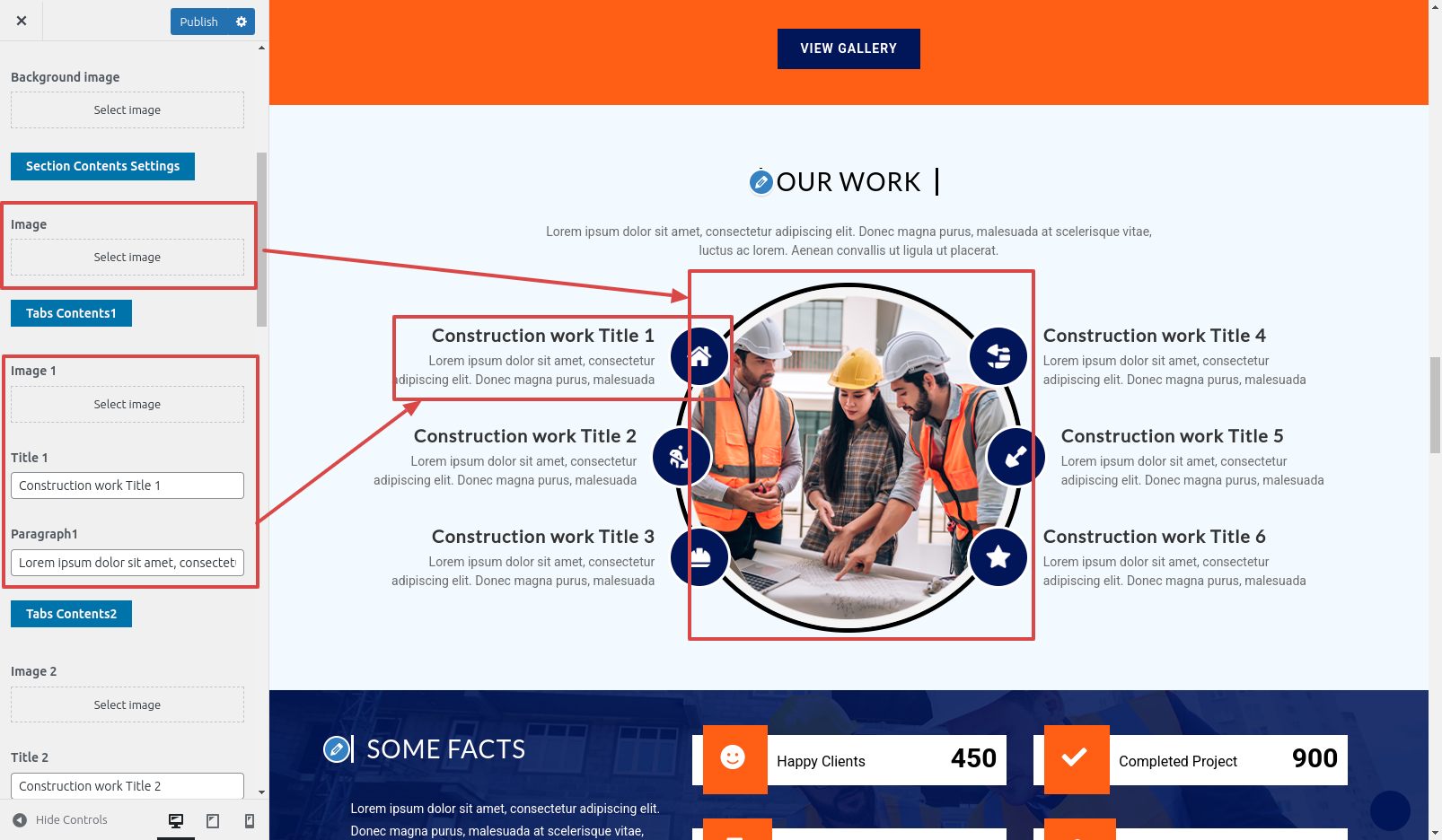Click the round scroll-to-top button
The width and height of the screenshot is (1442, 840).
(1390, 810)
